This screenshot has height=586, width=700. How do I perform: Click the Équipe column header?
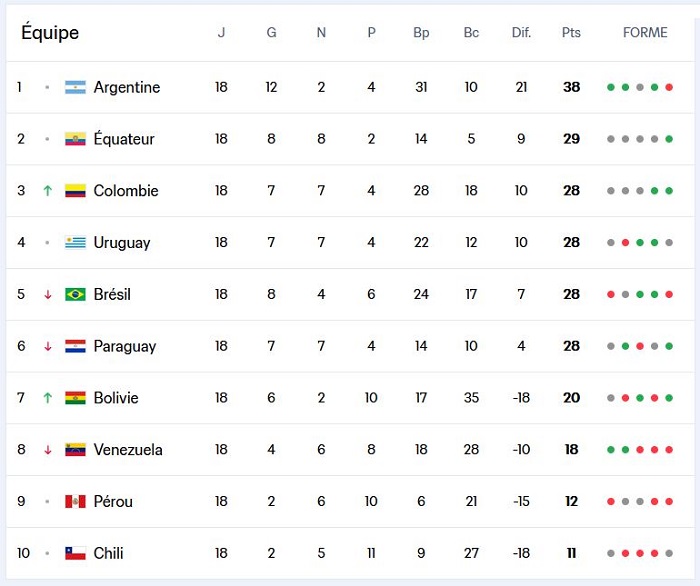pyautogui.click(x=50, y=33)
